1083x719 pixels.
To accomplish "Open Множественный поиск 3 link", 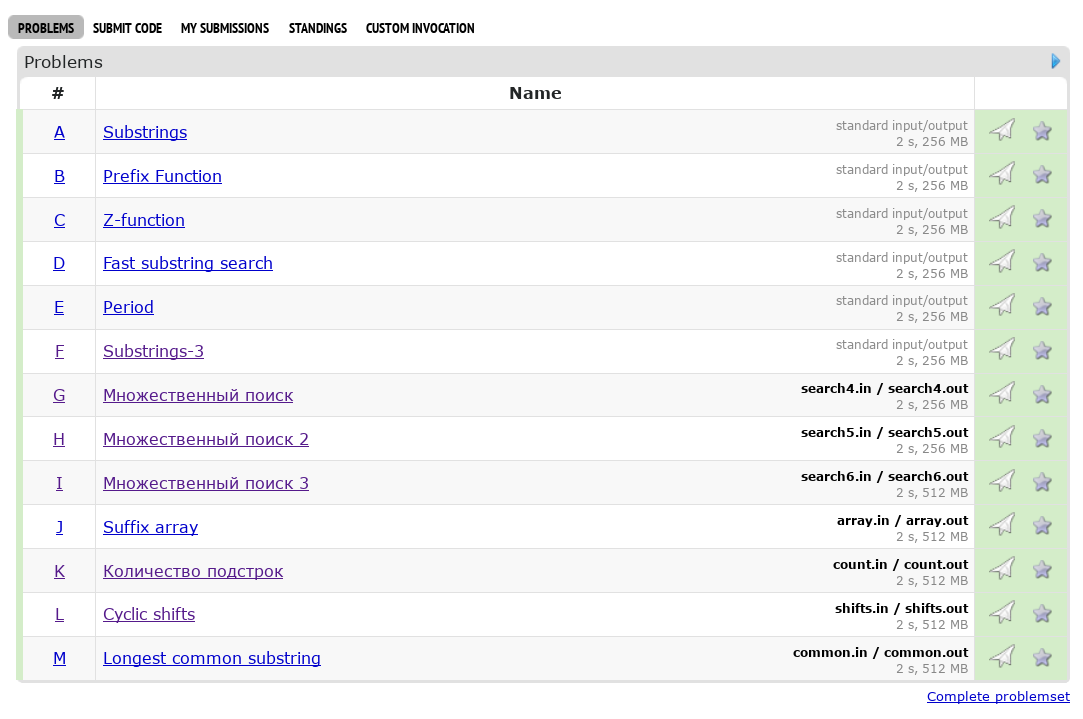I will coord(206,483).
